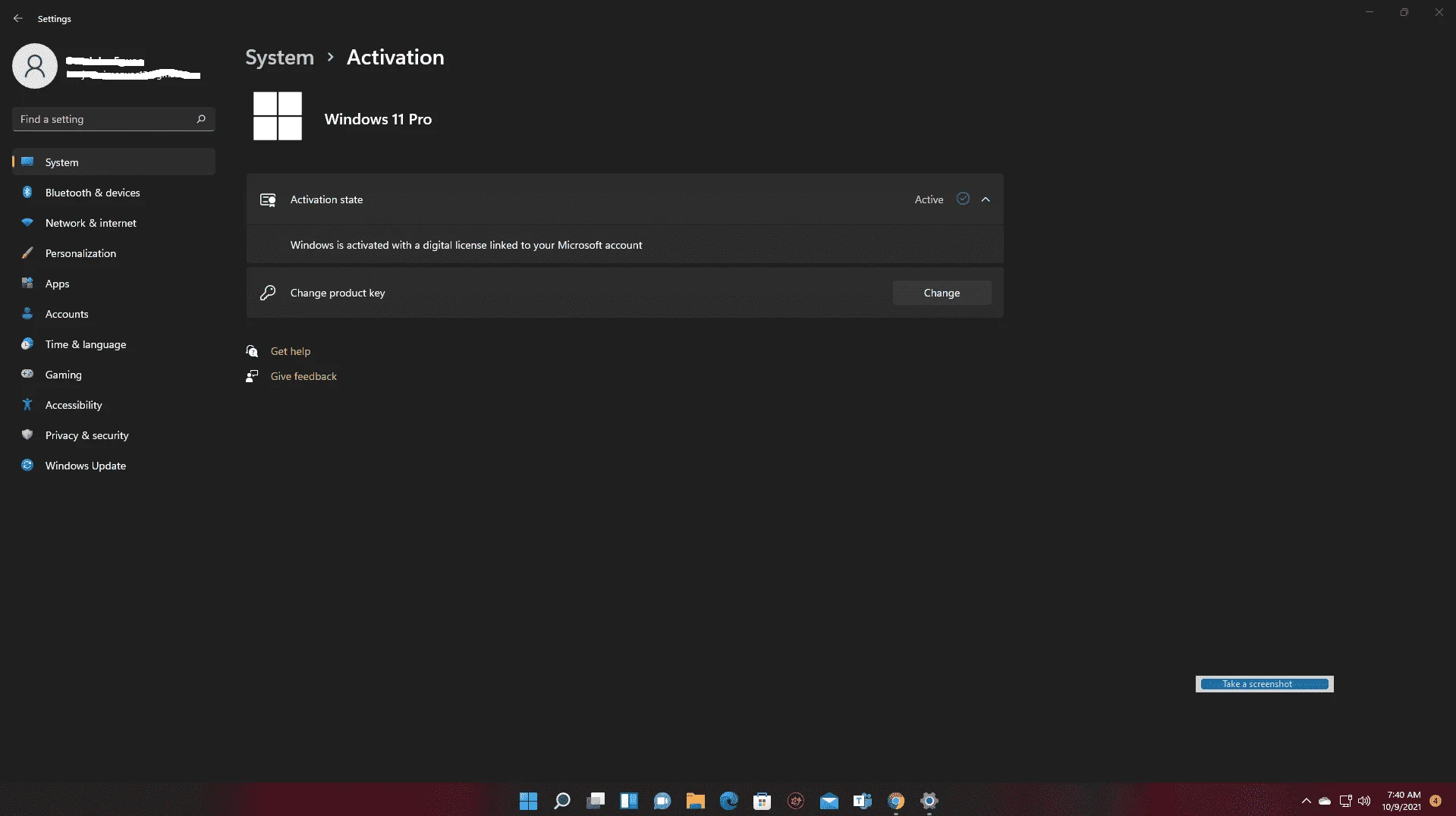Screen dimensions: 1456x816
Task: Open Privacy & security settings
Action: click(113, 435)
